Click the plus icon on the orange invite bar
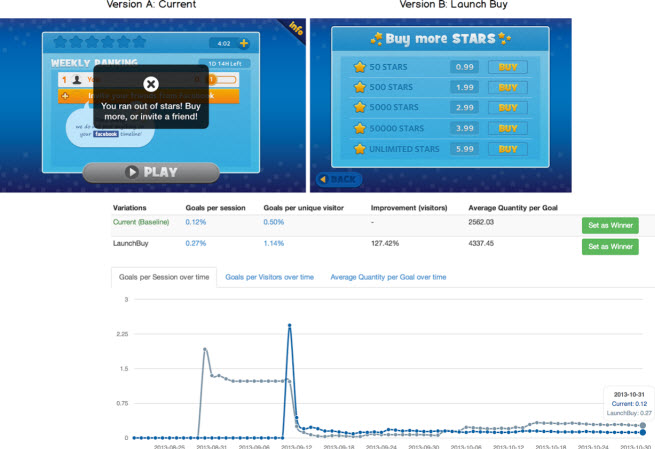 coord(65,96)
